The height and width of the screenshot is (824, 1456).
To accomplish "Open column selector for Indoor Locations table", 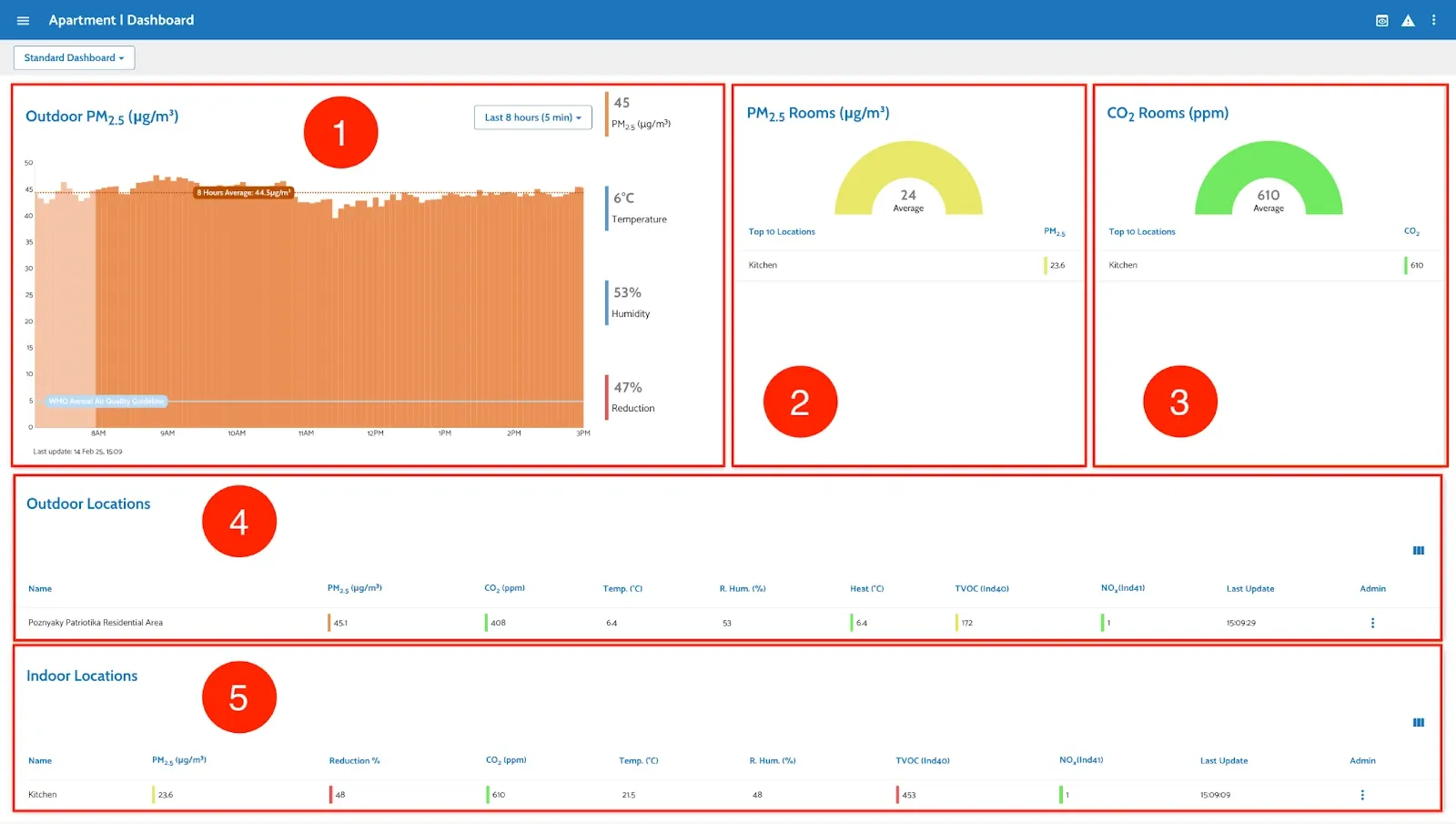I will [x=1418, y=723].
